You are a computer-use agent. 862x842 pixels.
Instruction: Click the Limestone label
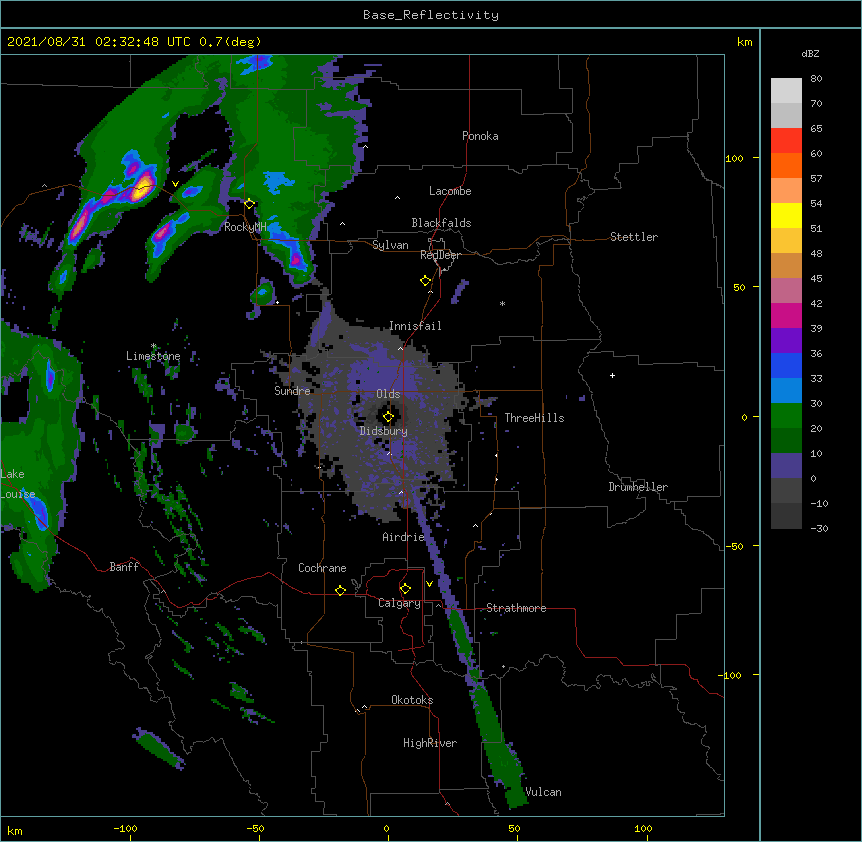(x=153, y=356)
